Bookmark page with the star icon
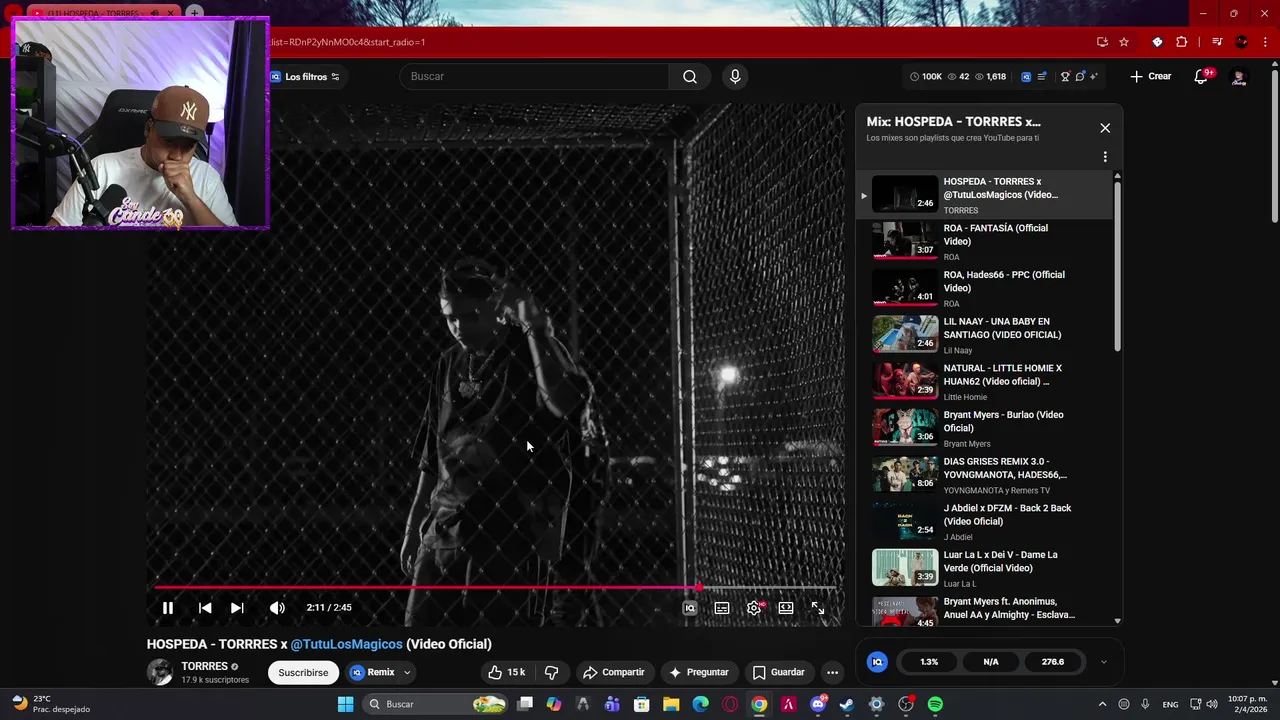This screenshot has height=720, width=1280. point(1124,42)
